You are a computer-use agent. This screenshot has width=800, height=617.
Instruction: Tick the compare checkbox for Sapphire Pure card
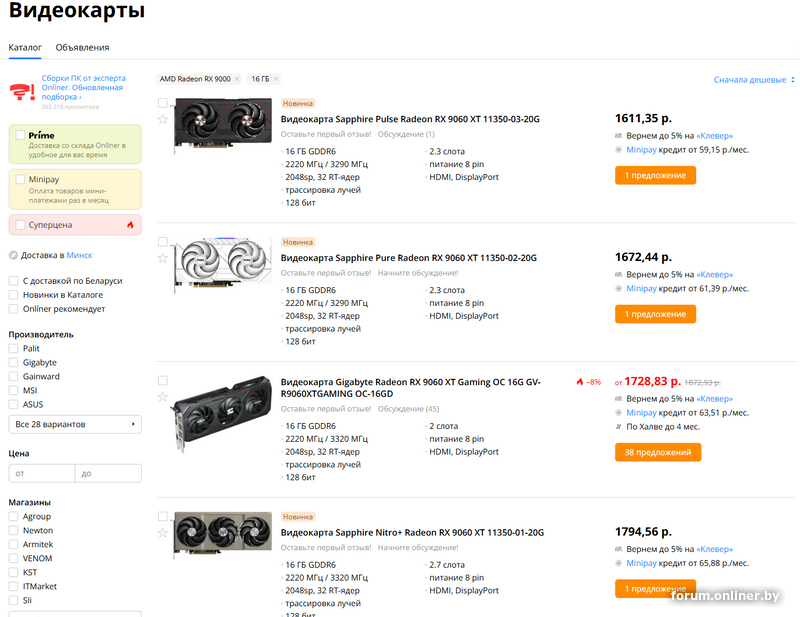click(x=162, y=242)
